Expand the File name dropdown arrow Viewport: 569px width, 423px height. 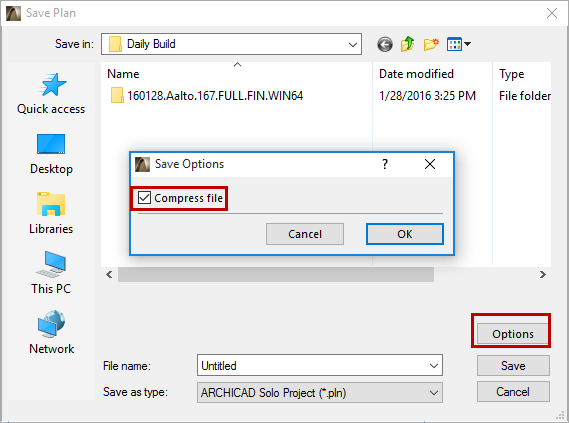[434, 366]
